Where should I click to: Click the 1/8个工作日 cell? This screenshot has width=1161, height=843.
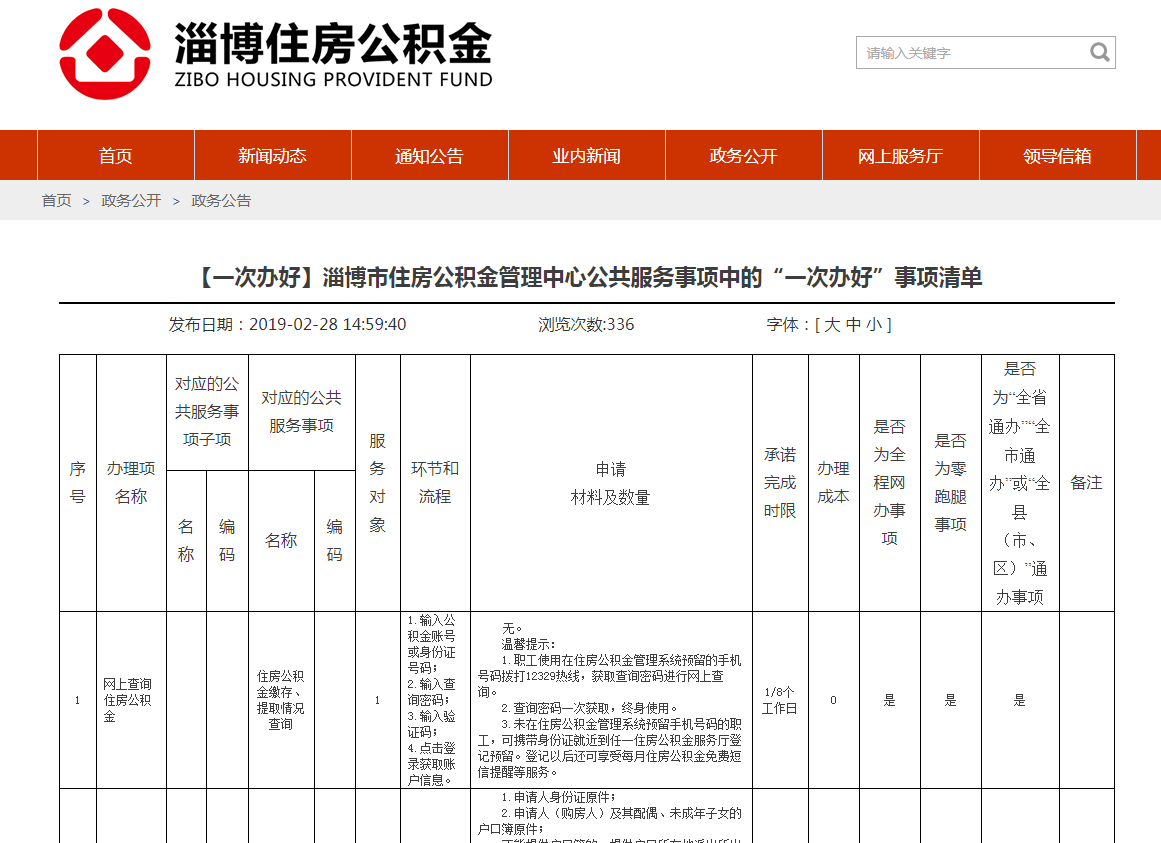coord(780,700)
